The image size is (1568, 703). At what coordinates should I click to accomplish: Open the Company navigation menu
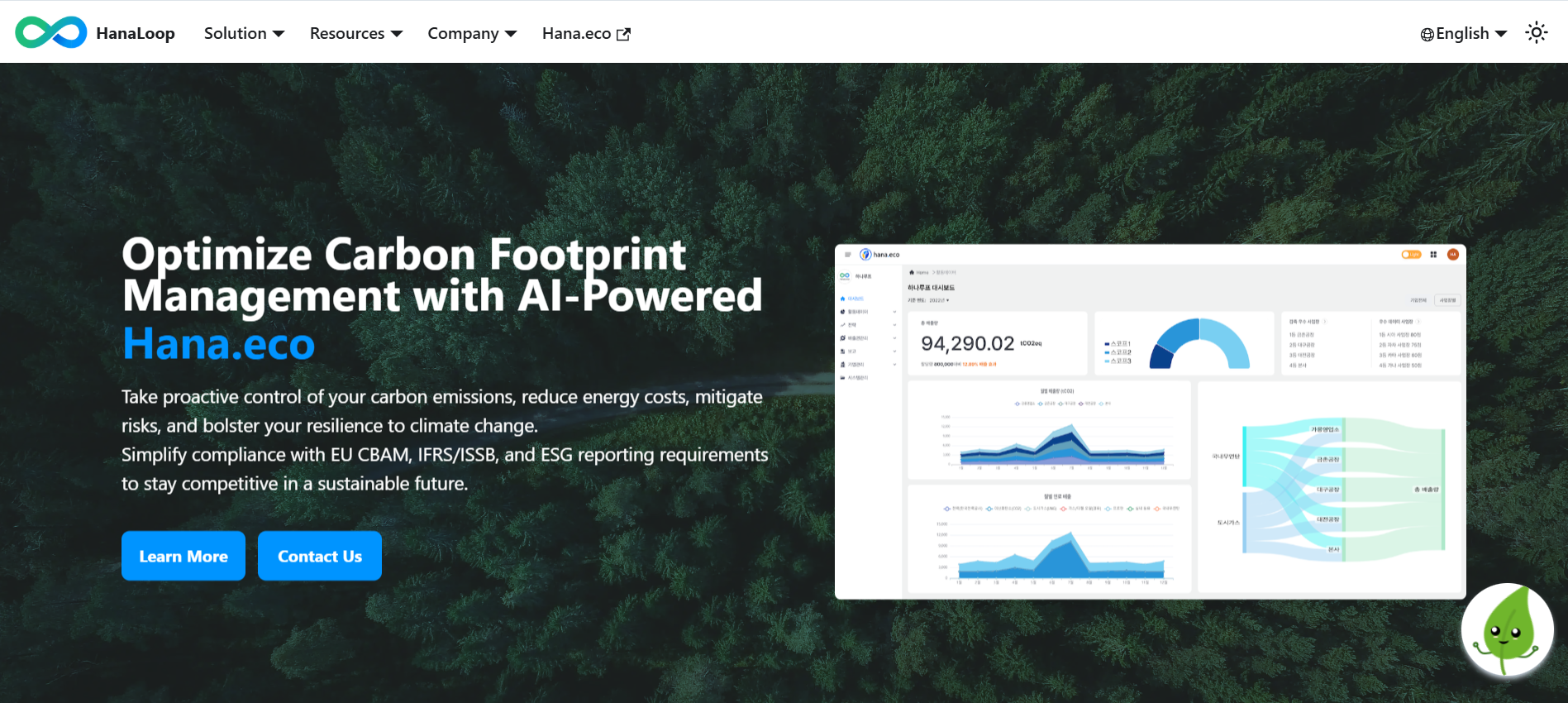[x=471, y=33]
